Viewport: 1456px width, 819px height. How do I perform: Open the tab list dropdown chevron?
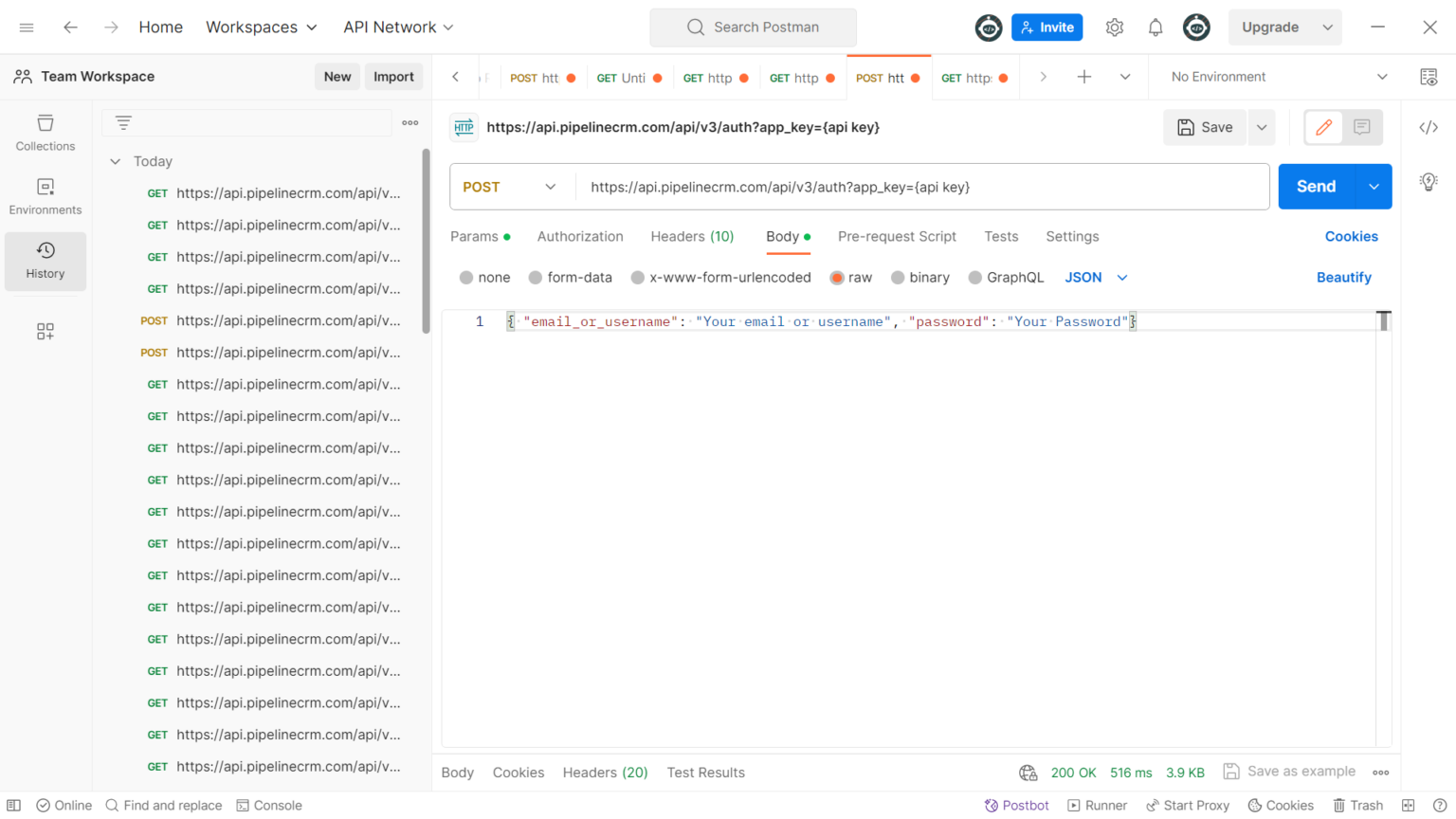(1125, 77)
